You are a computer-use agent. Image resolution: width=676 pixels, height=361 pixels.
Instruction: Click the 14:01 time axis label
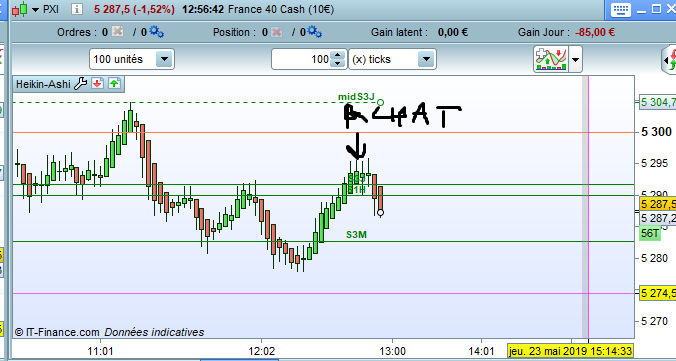(x=482, y=351)
